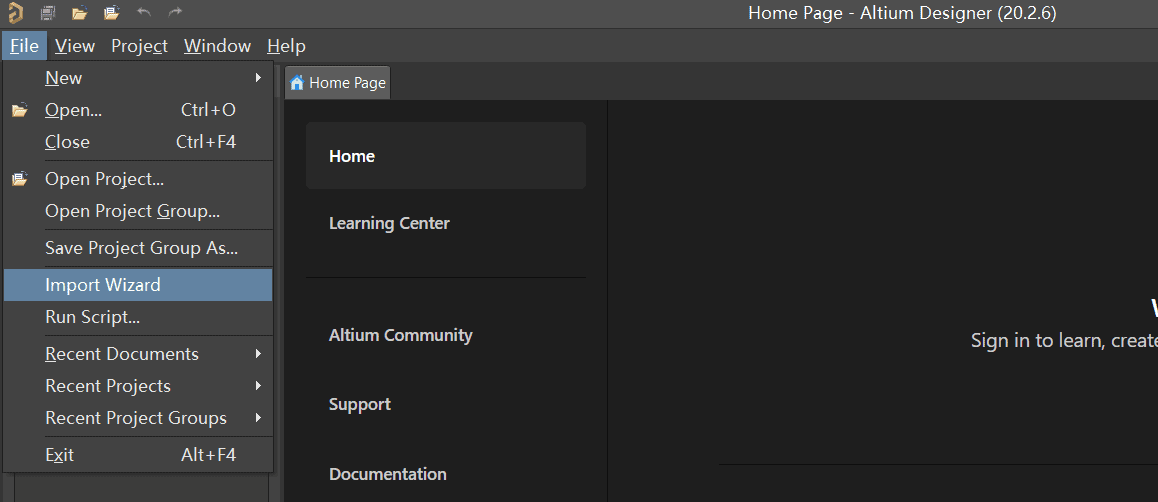Select Run Script... menu entry
The width and height of the screenshot is (1158, 502).
pyautogui.click(x=138, y=317)
